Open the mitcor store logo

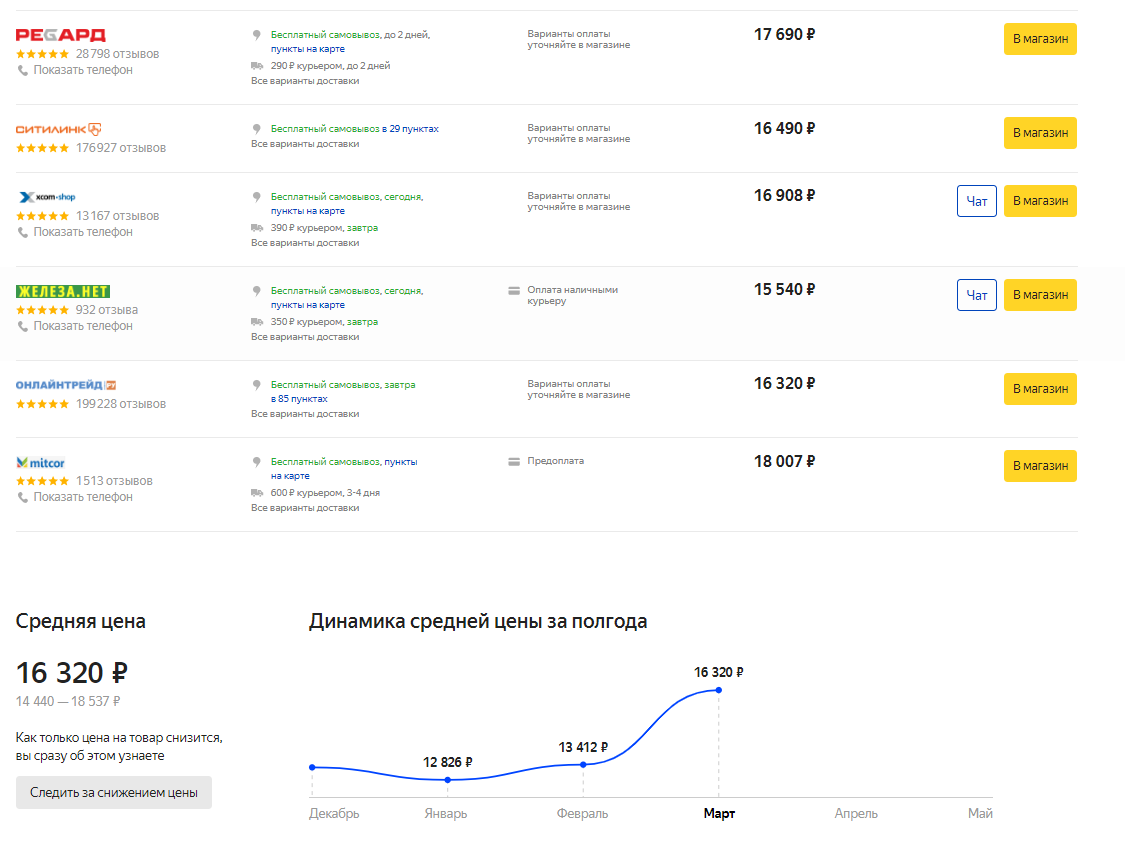tap(41, 463)
